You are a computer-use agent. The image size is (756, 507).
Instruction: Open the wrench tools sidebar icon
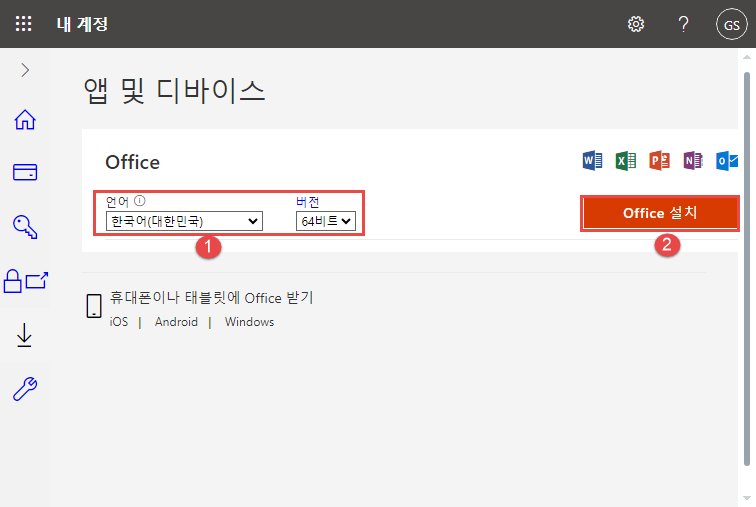click(25, 388)
